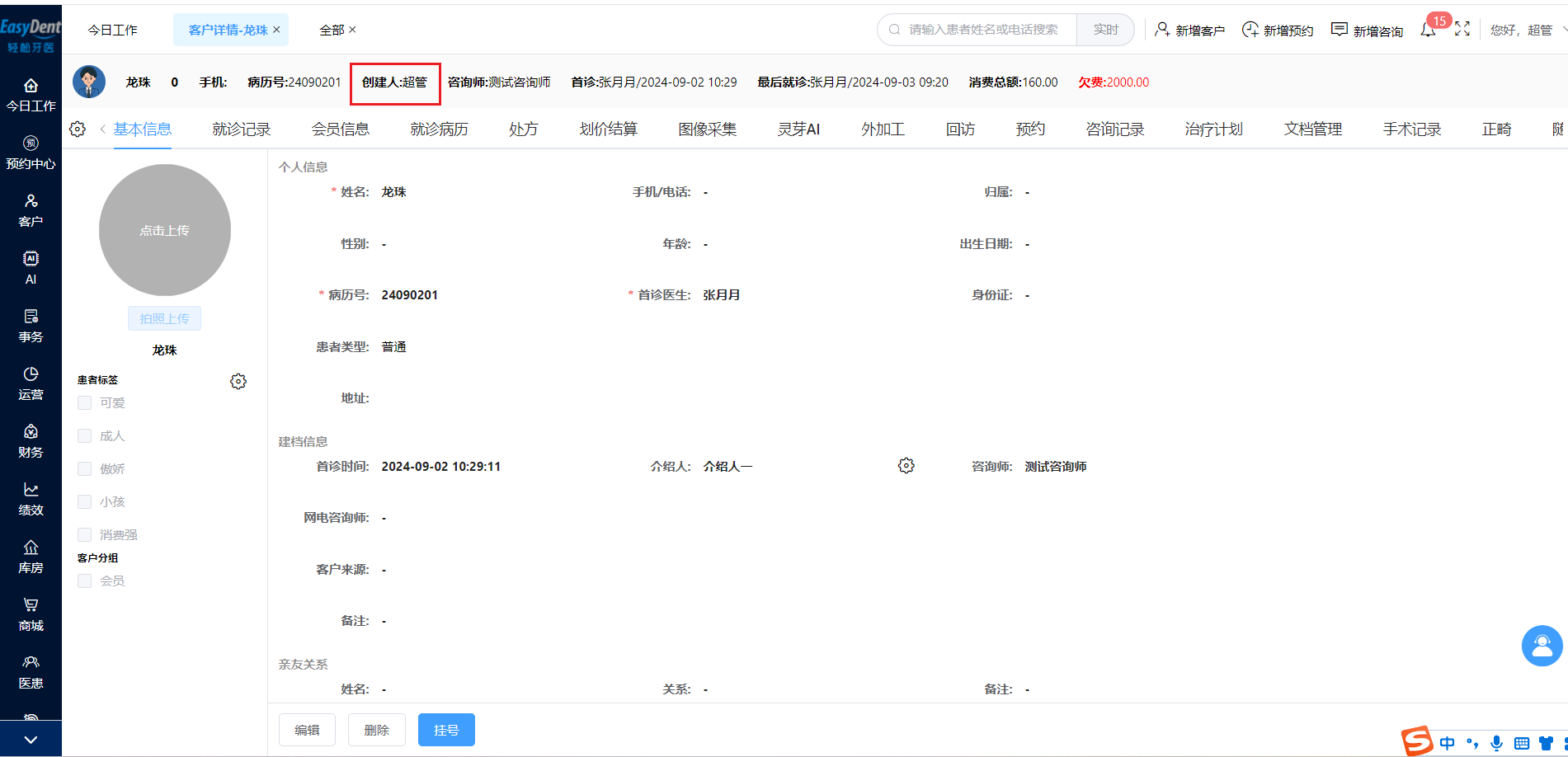Select the 治疗计划 tab
The height and width of the screenshot is (757, 1568).
(x=1213, y=129)
